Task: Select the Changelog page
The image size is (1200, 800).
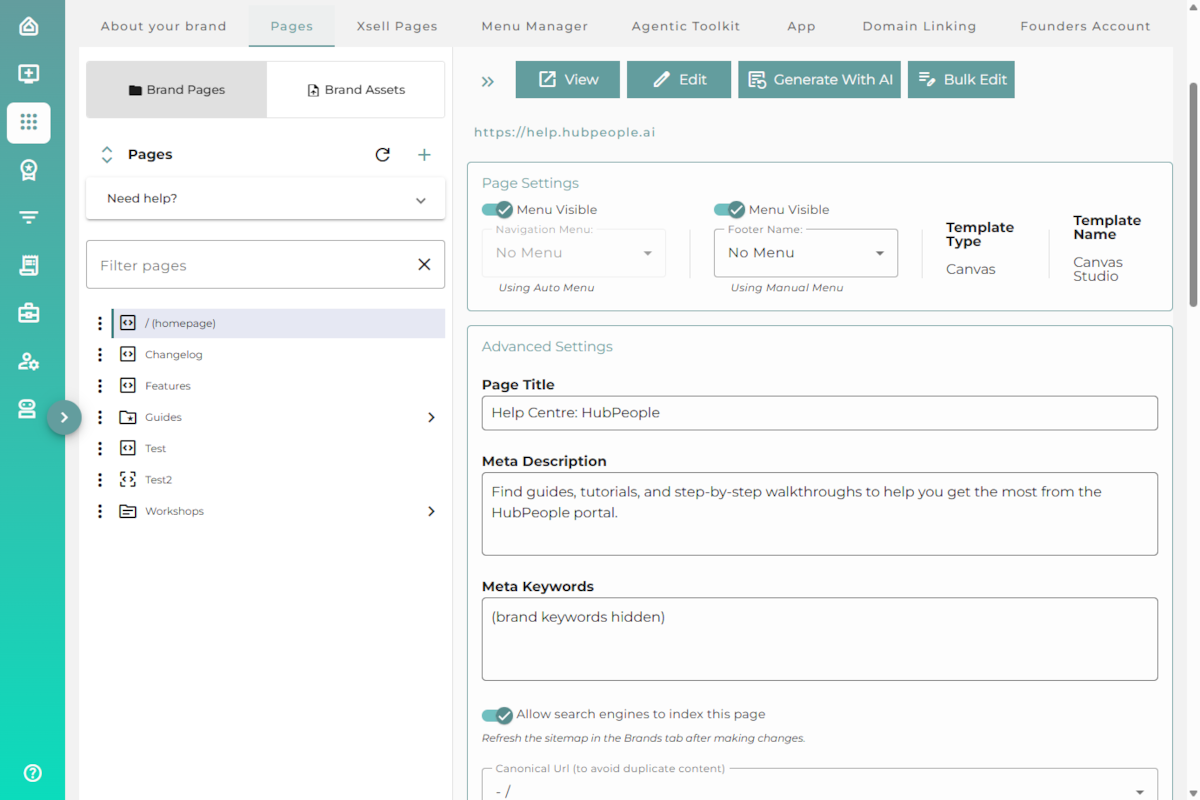Action: (x=174, y=354)
